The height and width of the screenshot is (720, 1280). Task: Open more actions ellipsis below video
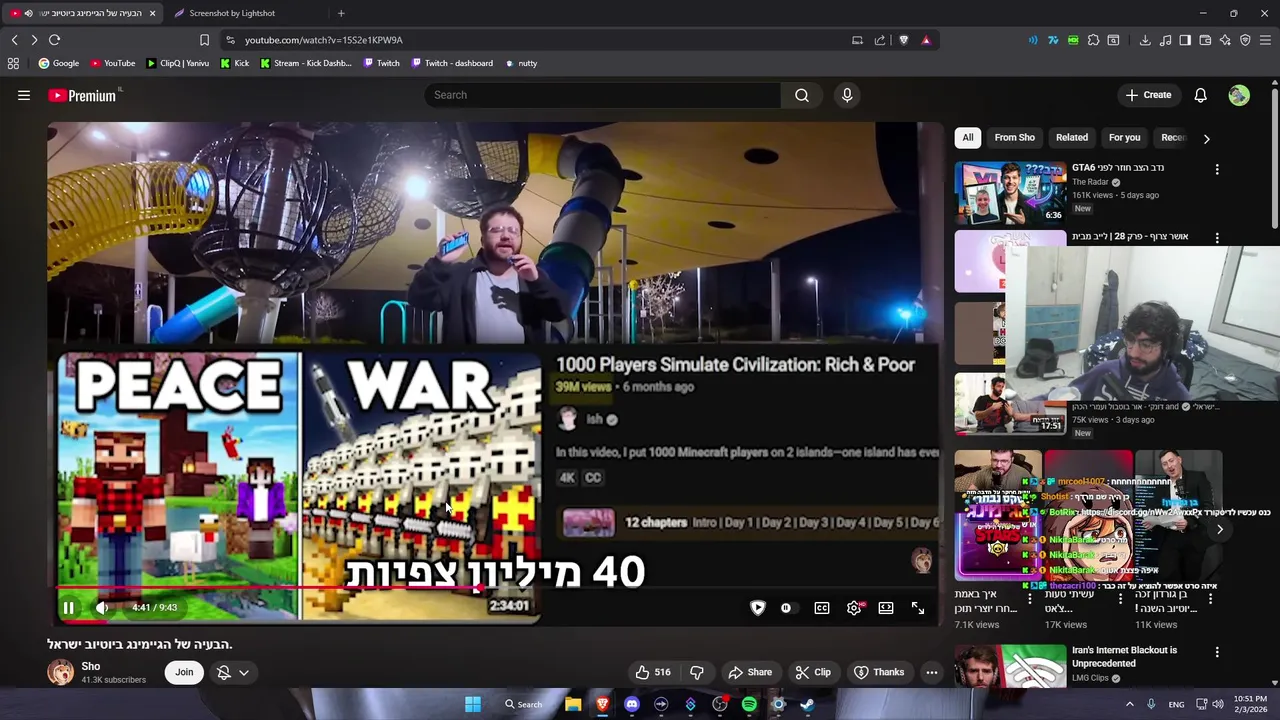coord(932,672)
